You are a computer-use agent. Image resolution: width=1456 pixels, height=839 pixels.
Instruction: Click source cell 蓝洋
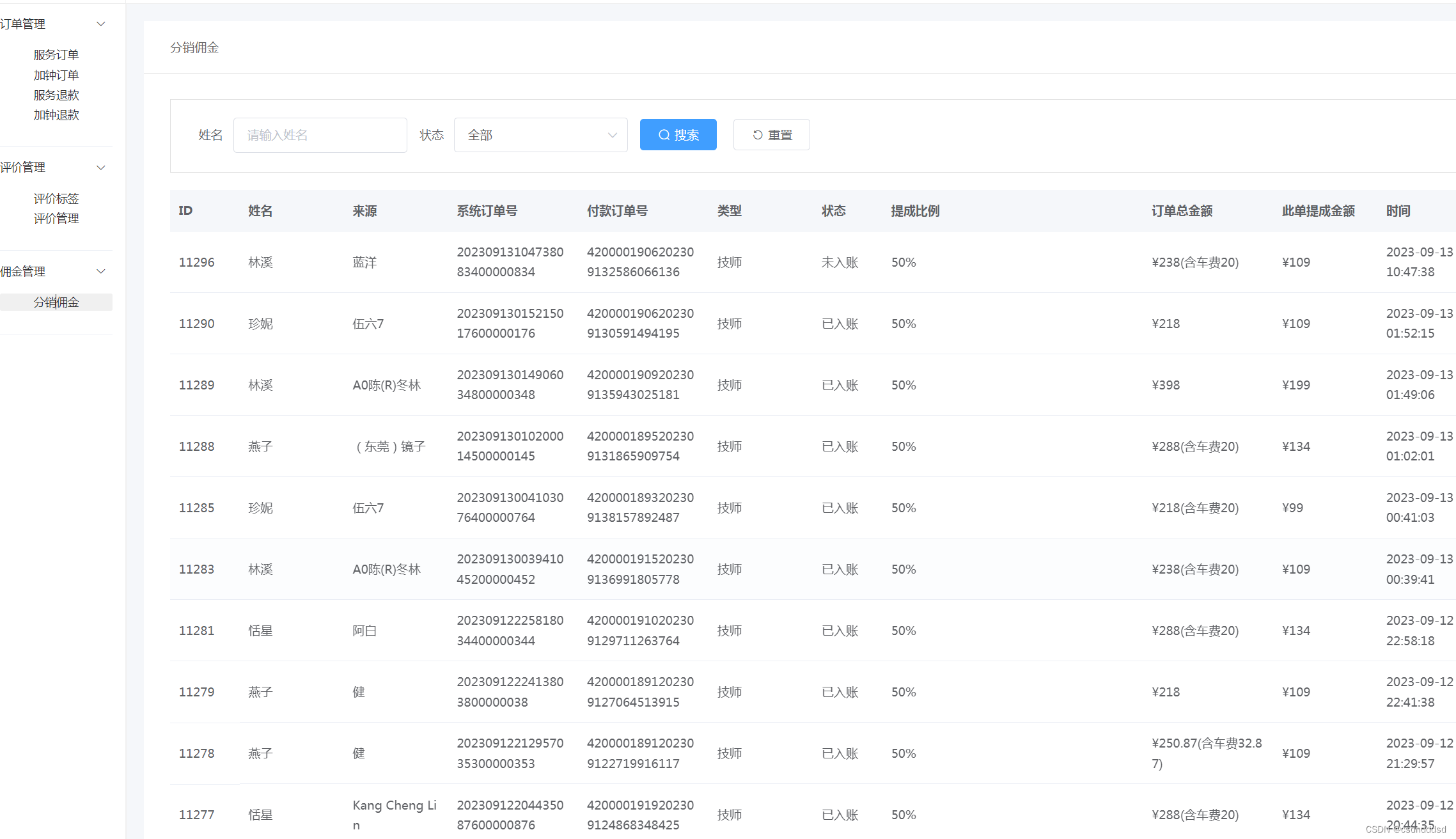(364, 262)
